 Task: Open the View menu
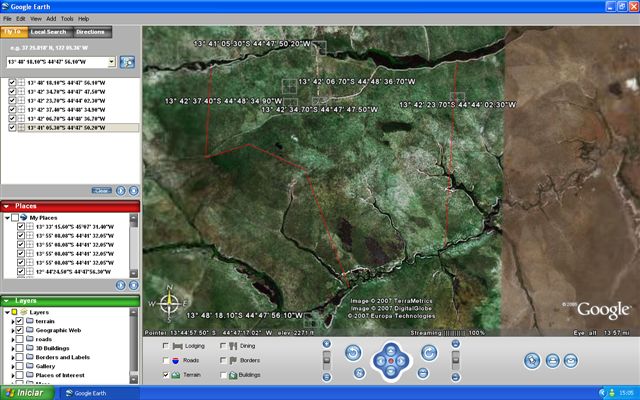[36, 19]
